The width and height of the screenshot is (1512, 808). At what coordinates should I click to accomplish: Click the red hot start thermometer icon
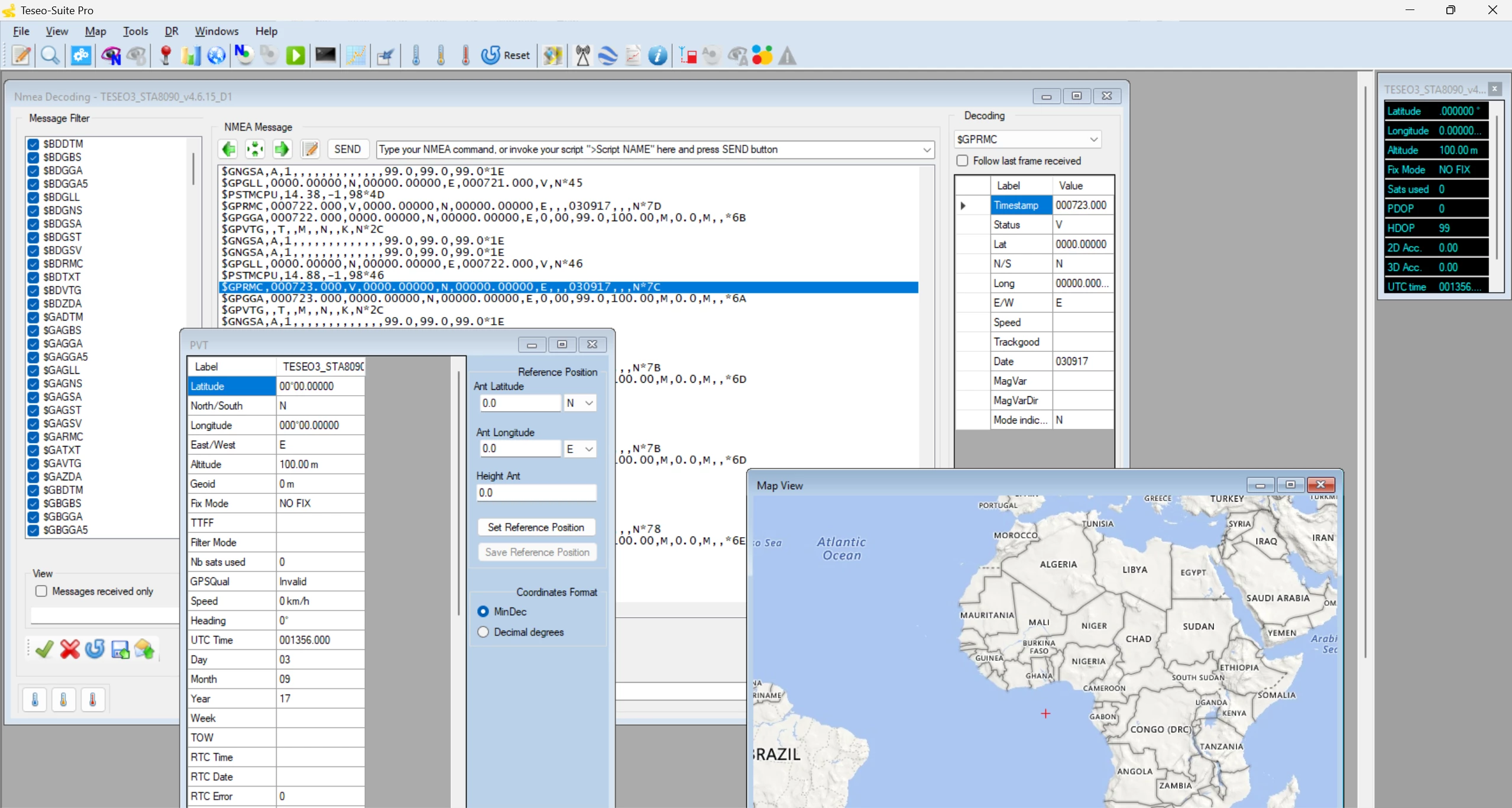[465, 55]
